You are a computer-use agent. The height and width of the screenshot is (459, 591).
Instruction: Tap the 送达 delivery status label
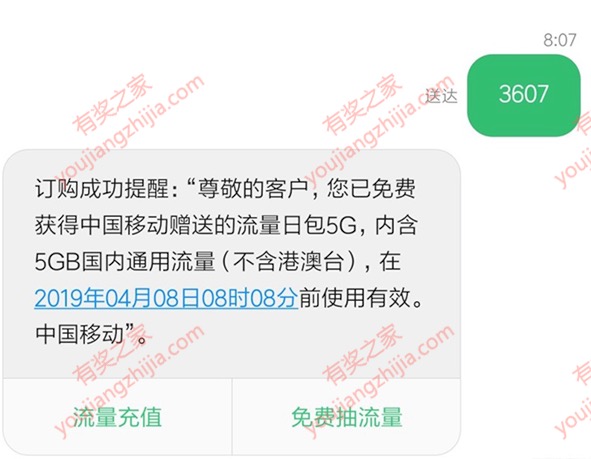coord(441,96)
